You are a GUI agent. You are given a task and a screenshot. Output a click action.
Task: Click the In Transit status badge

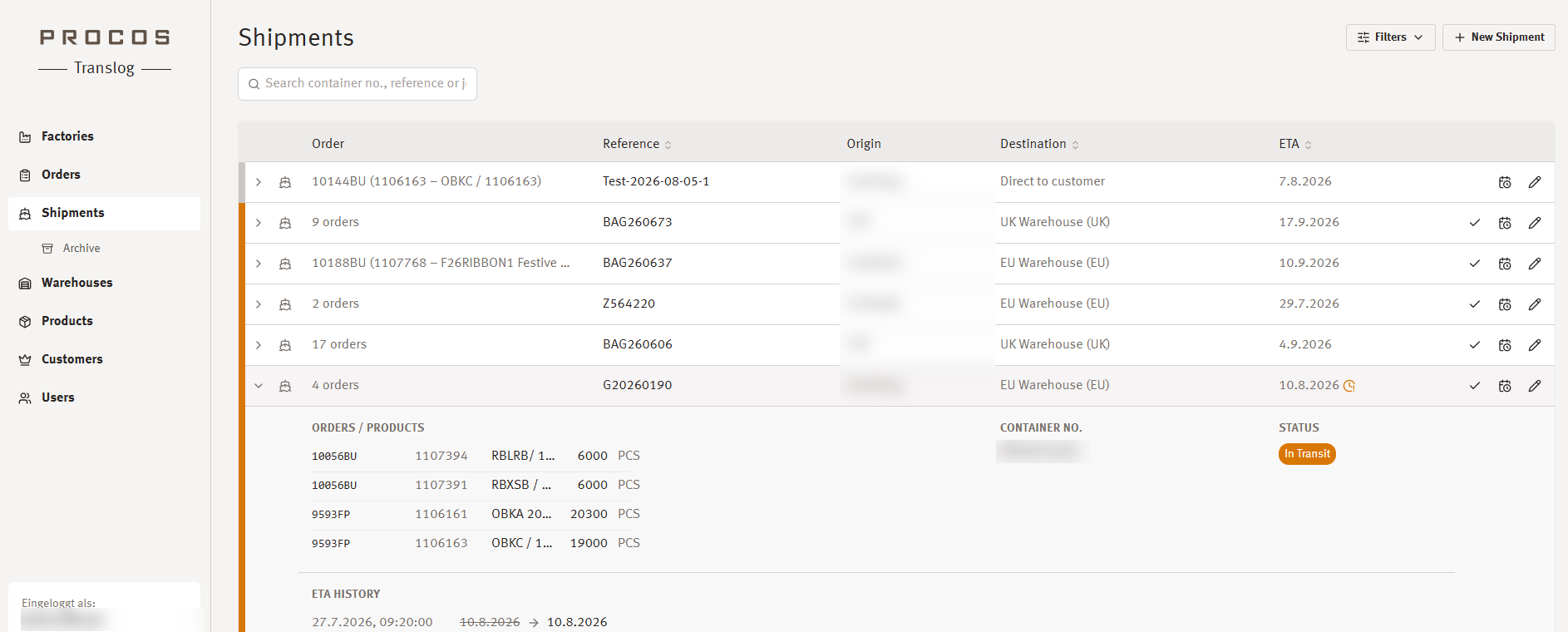[1307, 454]
